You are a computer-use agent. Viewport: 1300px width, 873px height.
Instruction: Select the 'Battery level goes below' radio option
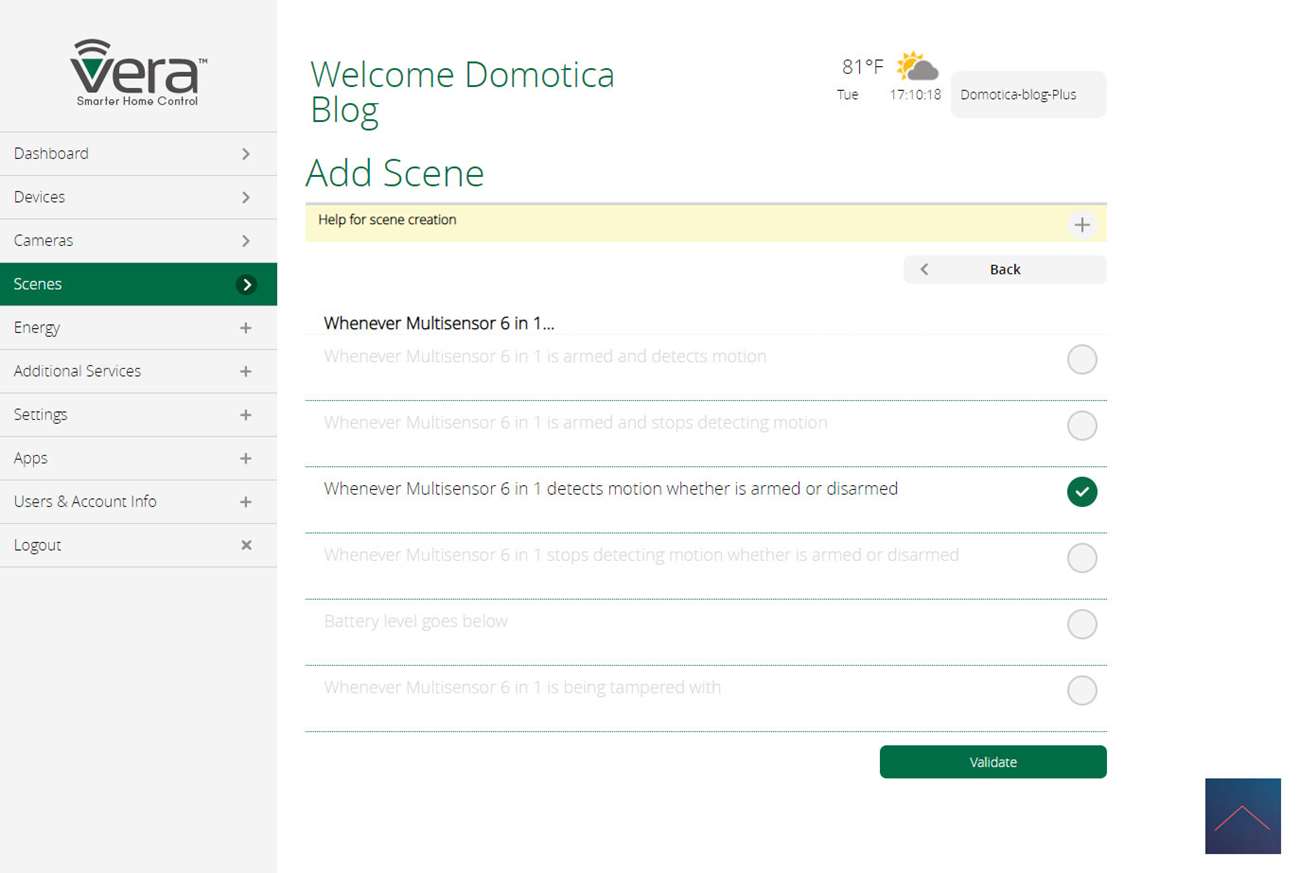(x=1081, y=625)
